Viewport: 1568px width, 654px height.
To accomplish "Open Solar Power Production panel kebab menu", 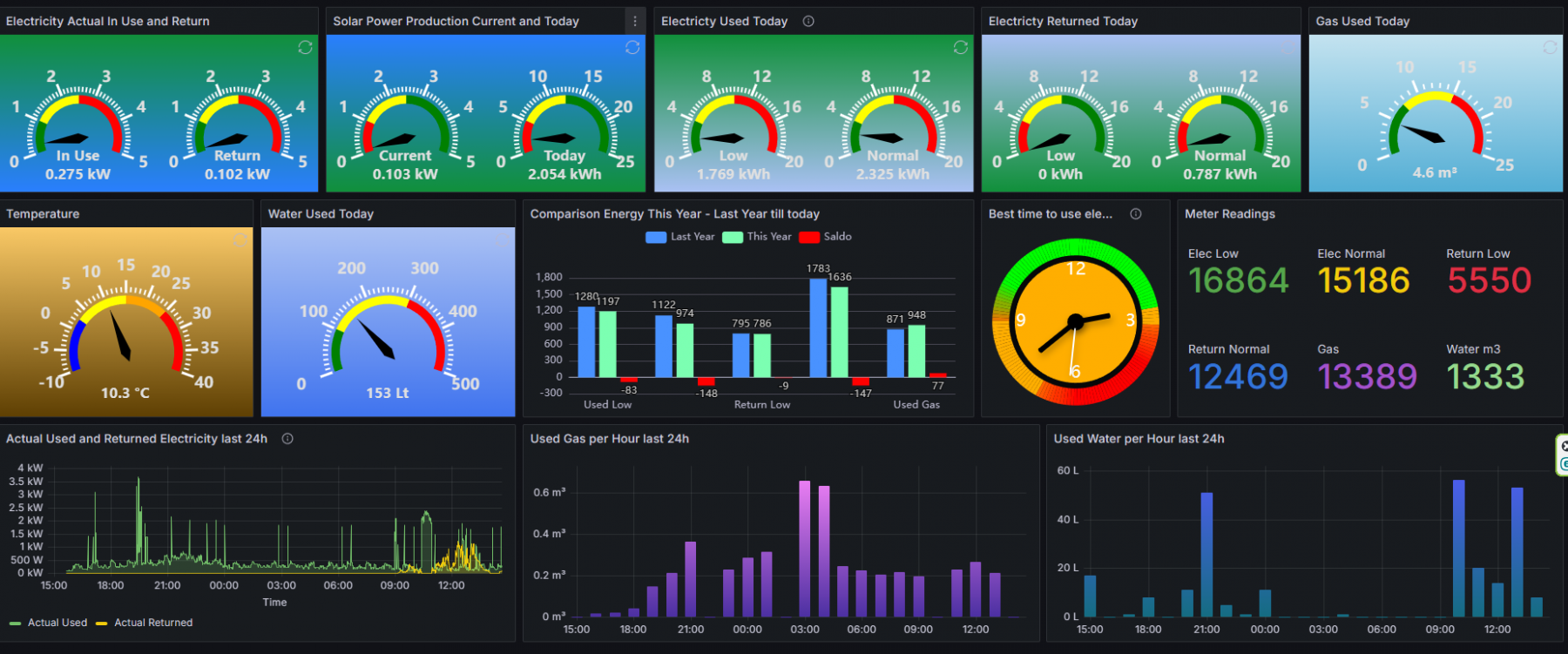I will (x=634, y=21).
